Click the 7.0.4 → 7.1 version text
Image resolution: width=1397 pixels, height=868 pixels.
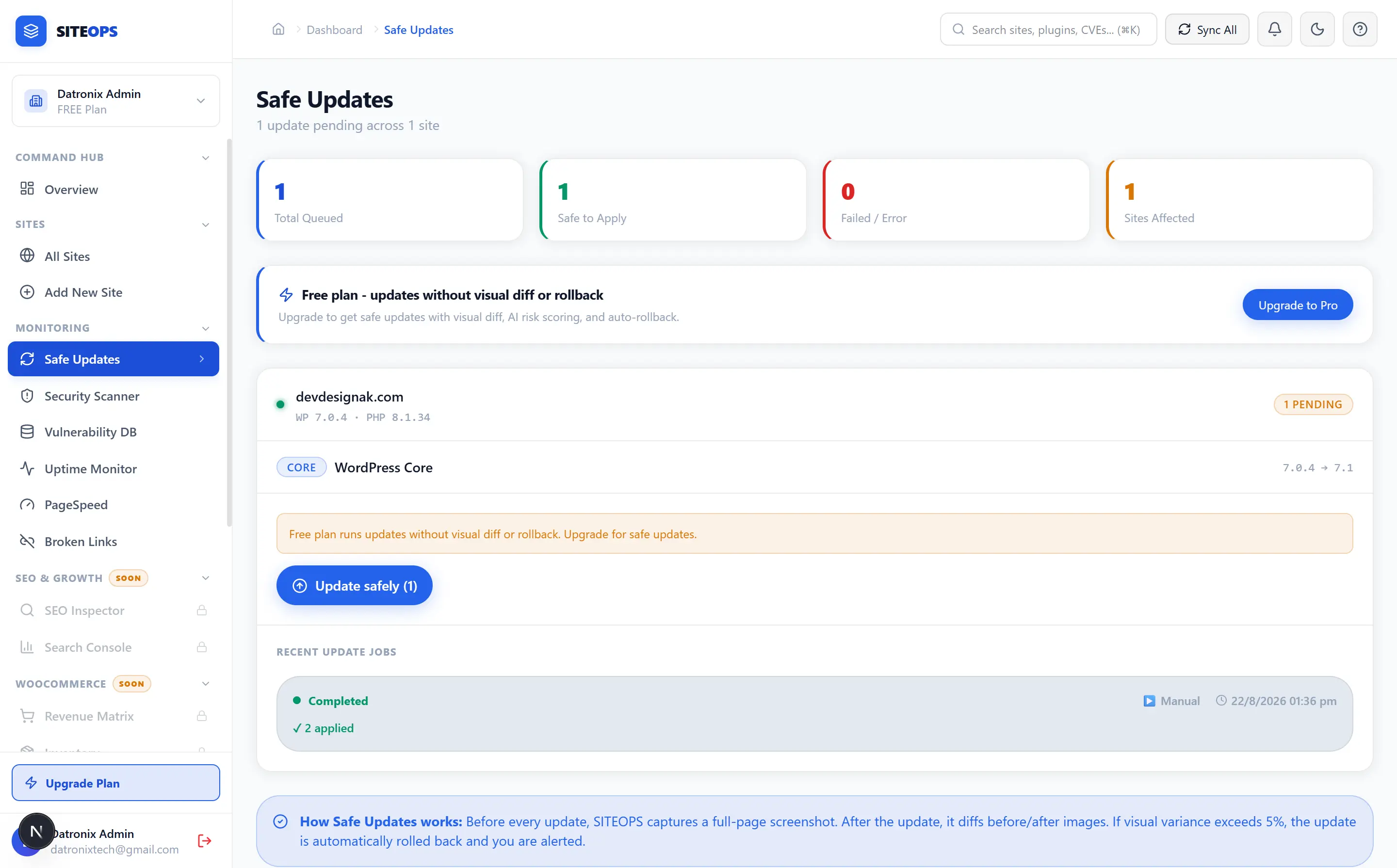(1317, 468)
